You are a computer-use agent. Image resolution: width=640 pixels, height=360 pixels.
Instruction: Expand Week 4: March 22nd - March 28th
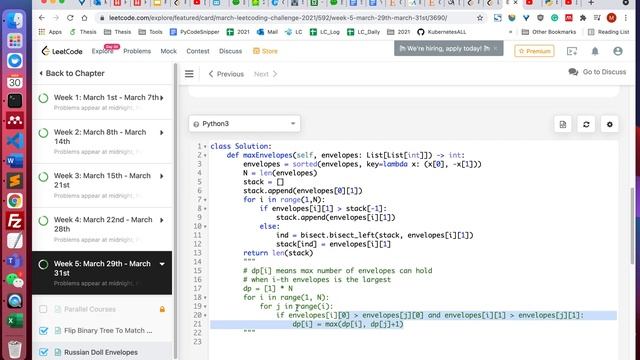[102, 229]
